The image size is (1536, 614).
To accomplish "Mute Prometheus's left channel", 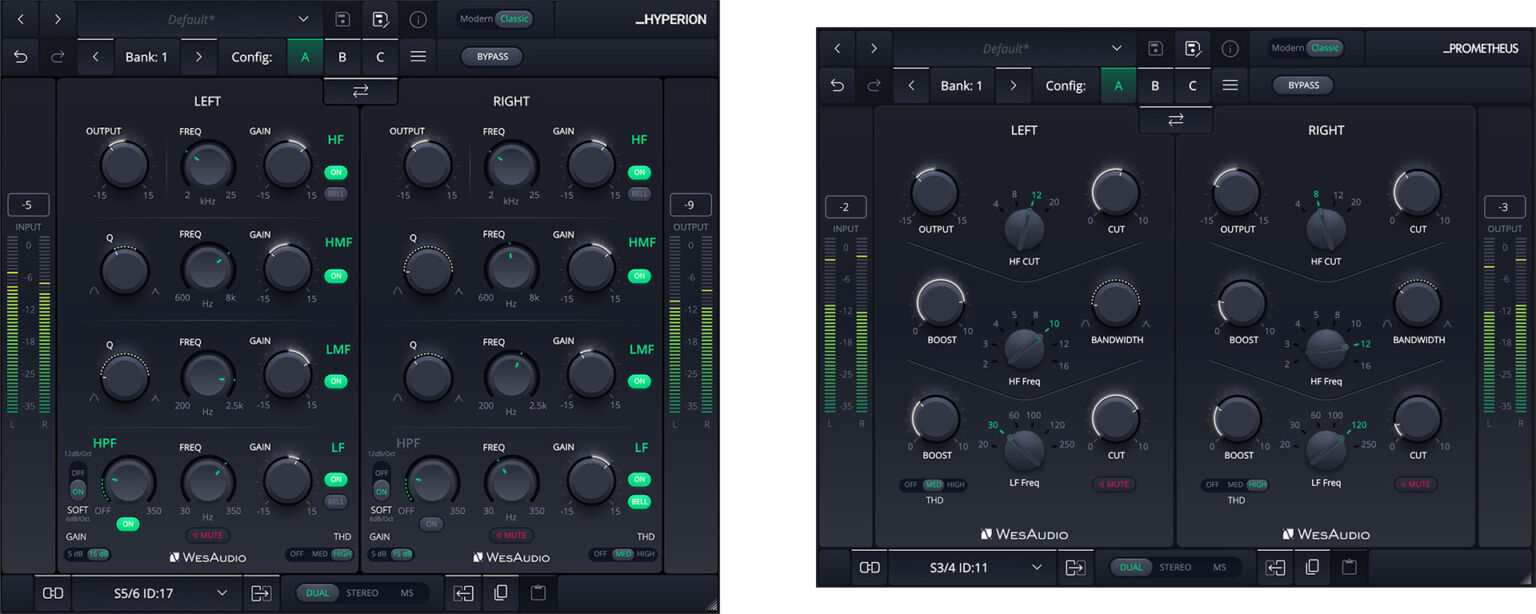I will 1114,484.
